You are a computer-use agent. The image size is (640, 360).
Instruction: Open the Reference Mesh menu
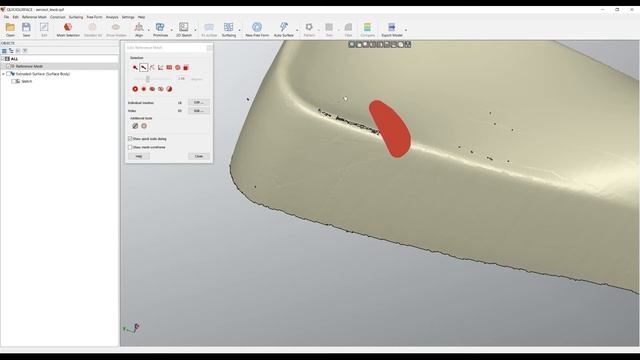[x=34, y=17]
